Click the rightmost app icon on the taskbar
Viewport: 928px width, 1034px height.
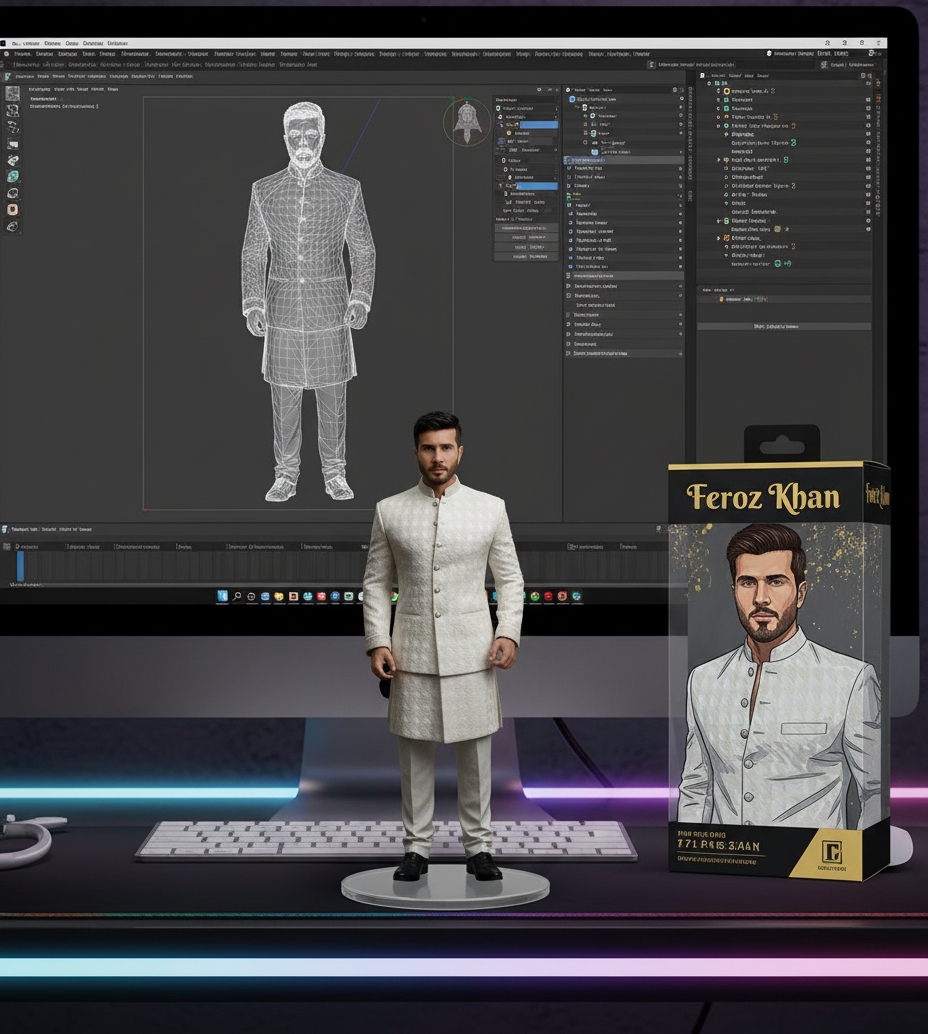click(x=576, y=597)
